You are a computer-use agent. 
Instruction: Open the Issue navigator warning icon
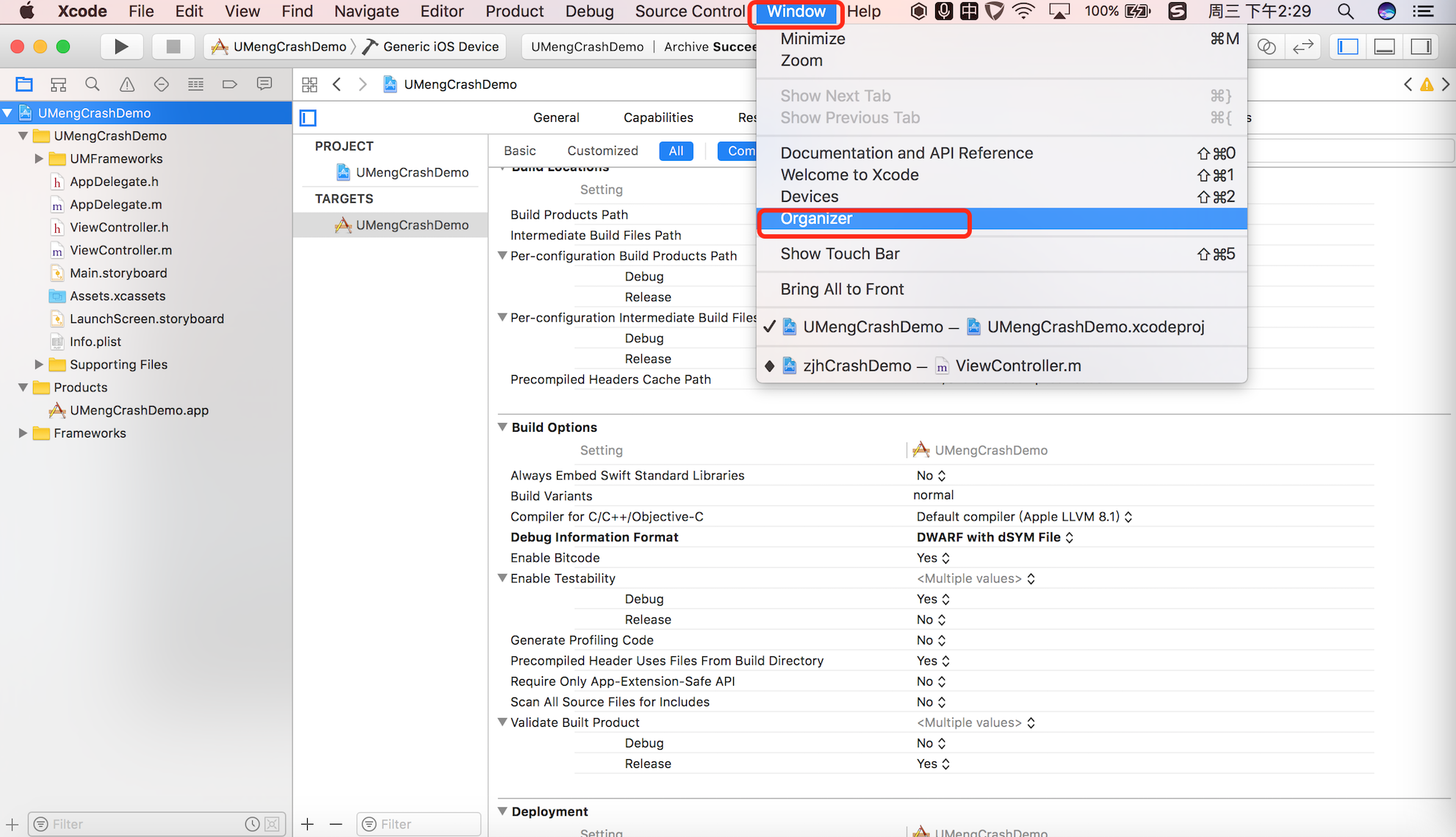(x=127, y=84)
